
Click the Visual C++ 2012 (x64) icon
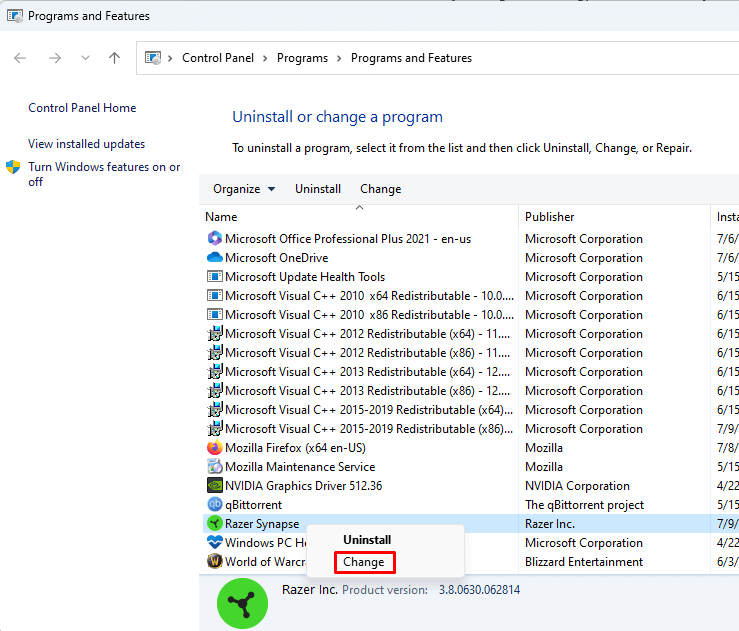pos(214,333)
